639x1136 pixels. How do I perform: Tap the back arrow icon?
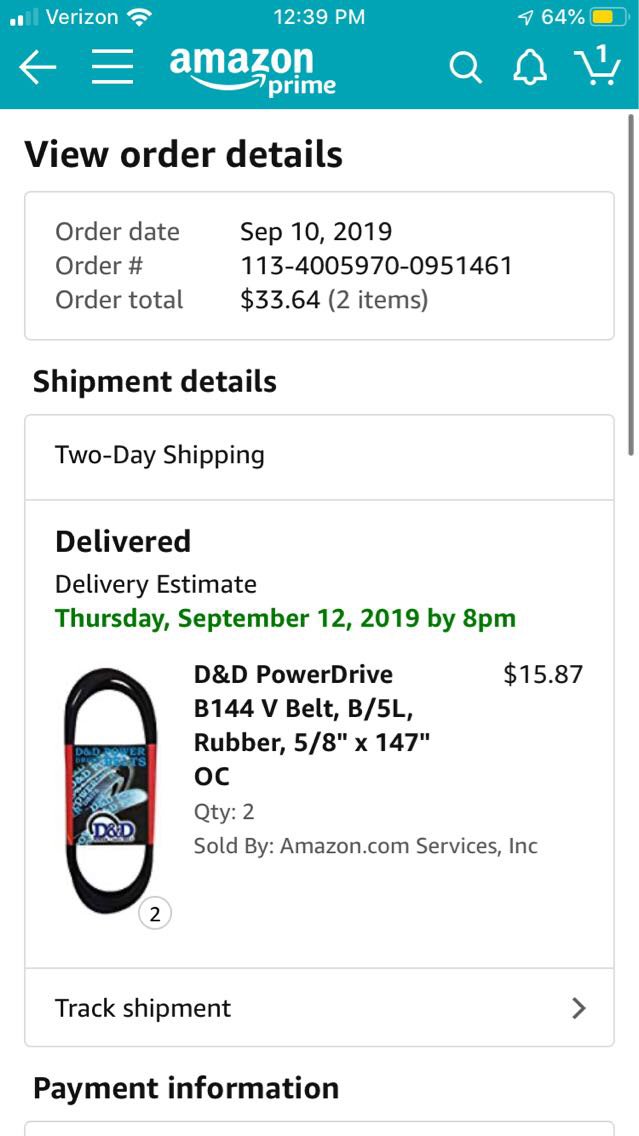(x=37, y=67)
